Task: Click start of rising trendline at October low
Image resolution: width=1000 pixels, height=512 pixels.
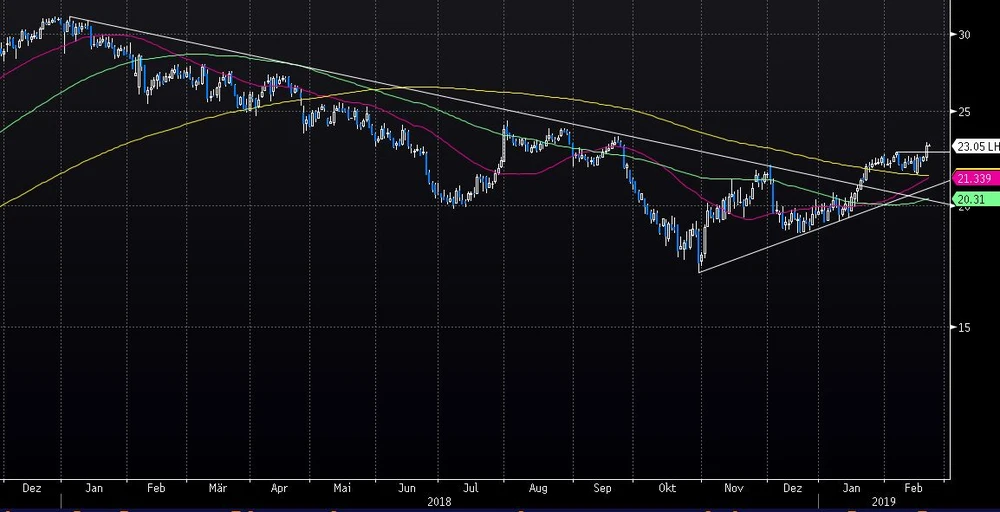Action: 700,271
